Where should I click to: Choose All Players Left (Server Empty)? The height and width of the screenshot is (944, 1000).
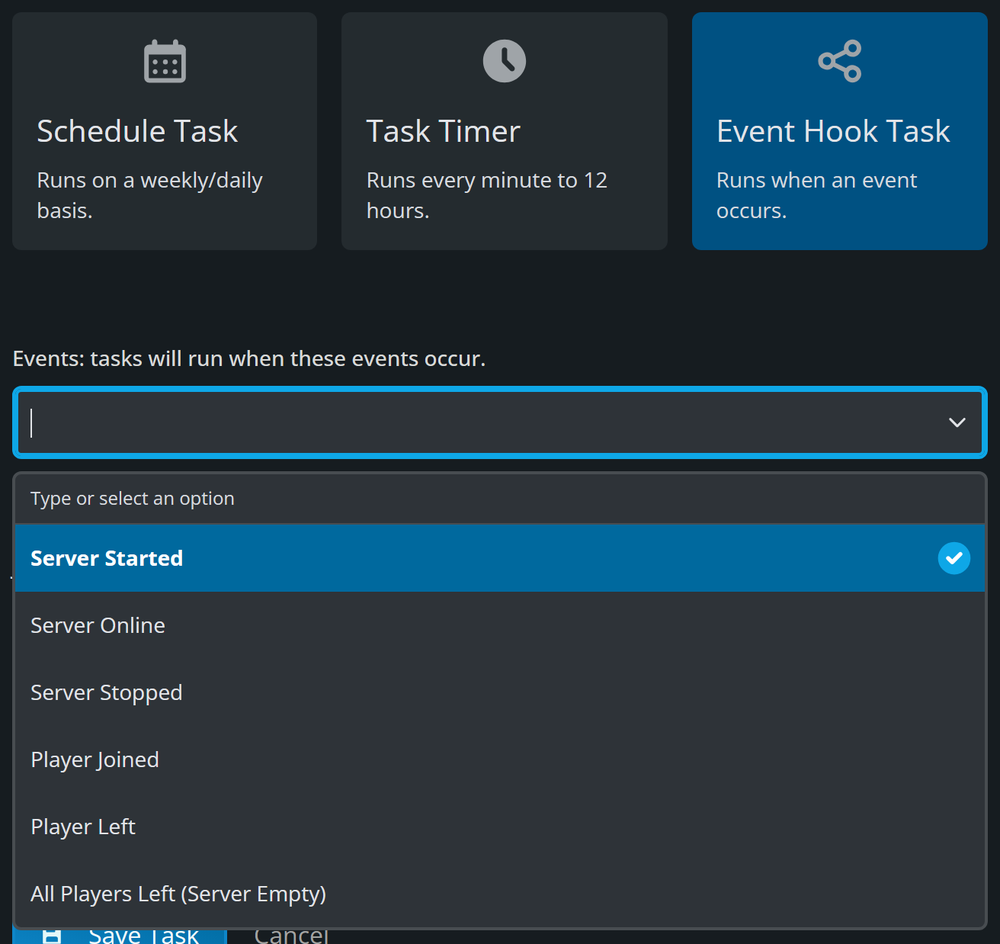(500, 894)
